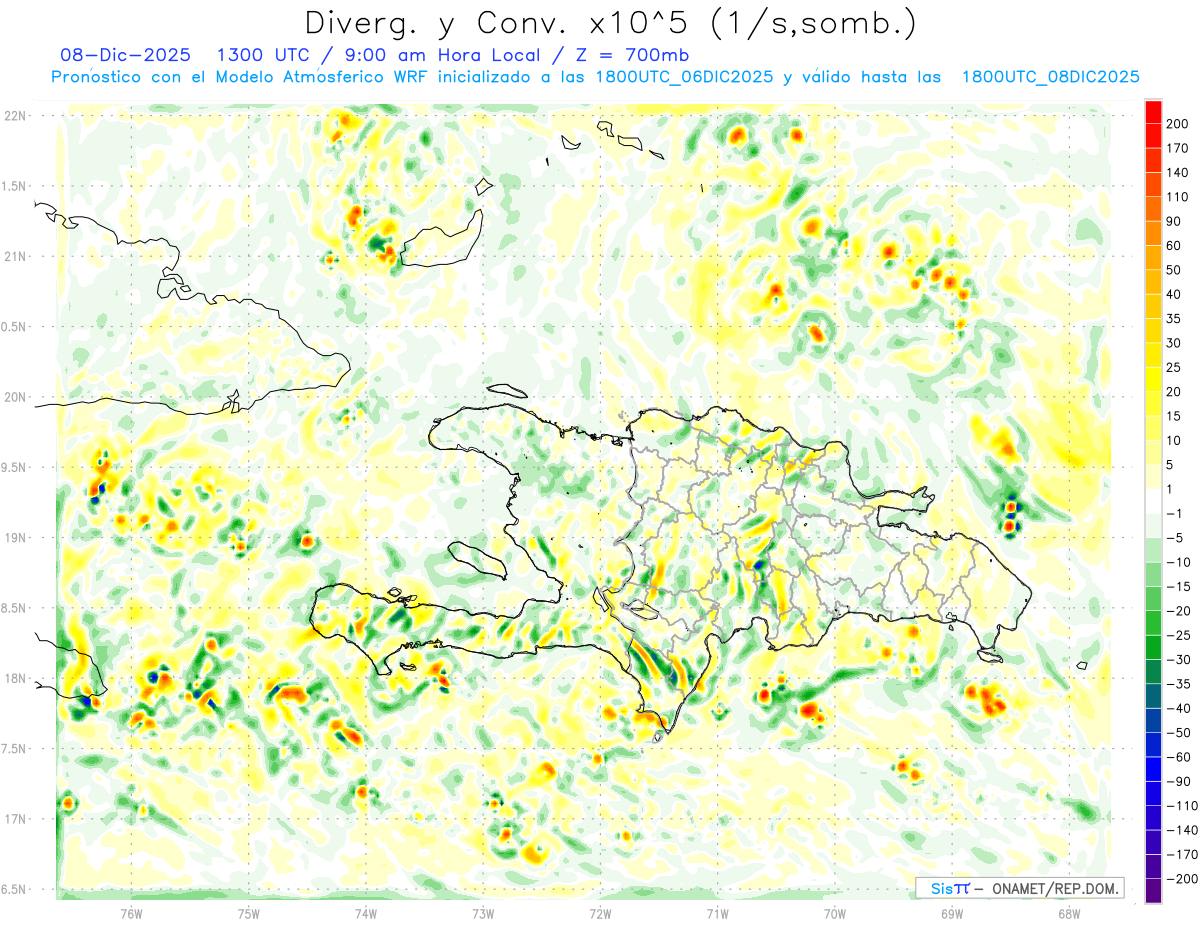The height and width of the screenshot is (927, 1200).
Task: Click the '-5' color scale value
Action: [x=1176, y=538]
